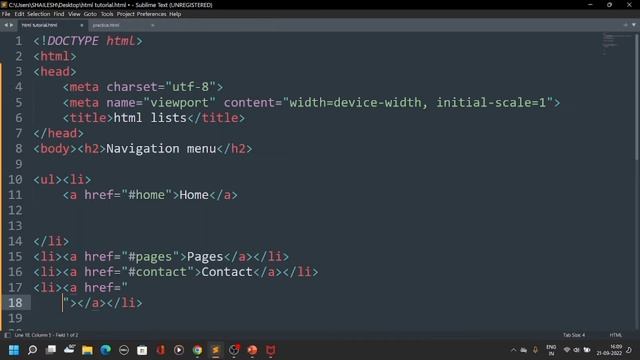This screenshot has height=360, width=640.
Task: Open the clock and date flyout
Action: tap(609, 350)
